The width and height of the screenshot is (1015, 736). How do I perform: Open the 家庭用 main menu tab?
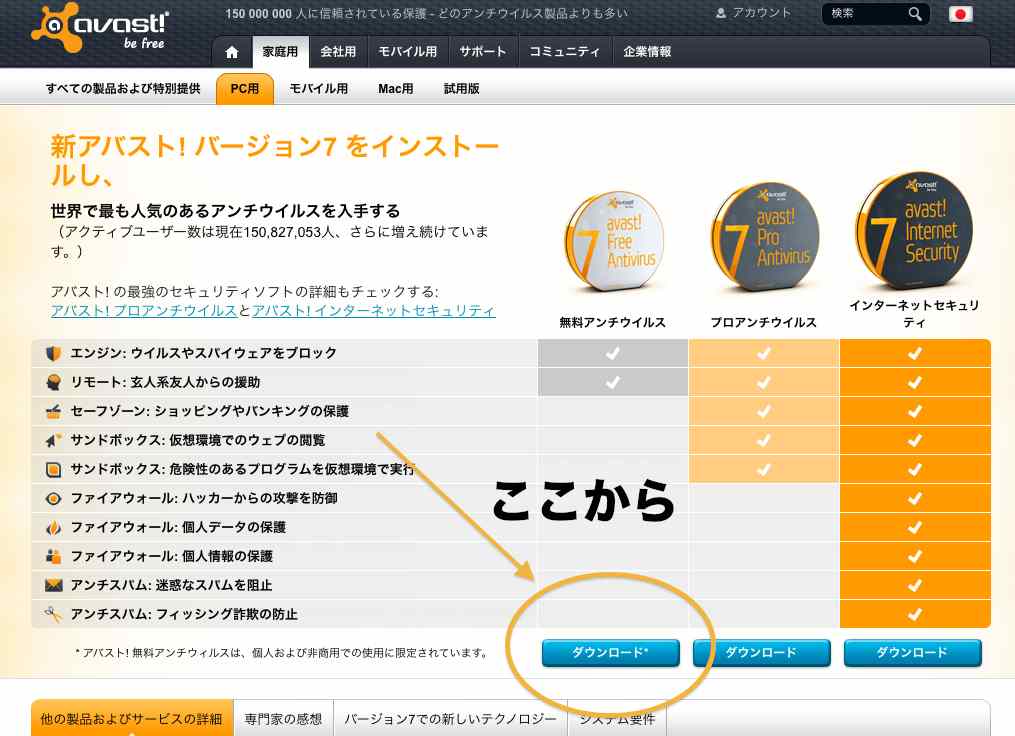[280, 52]
